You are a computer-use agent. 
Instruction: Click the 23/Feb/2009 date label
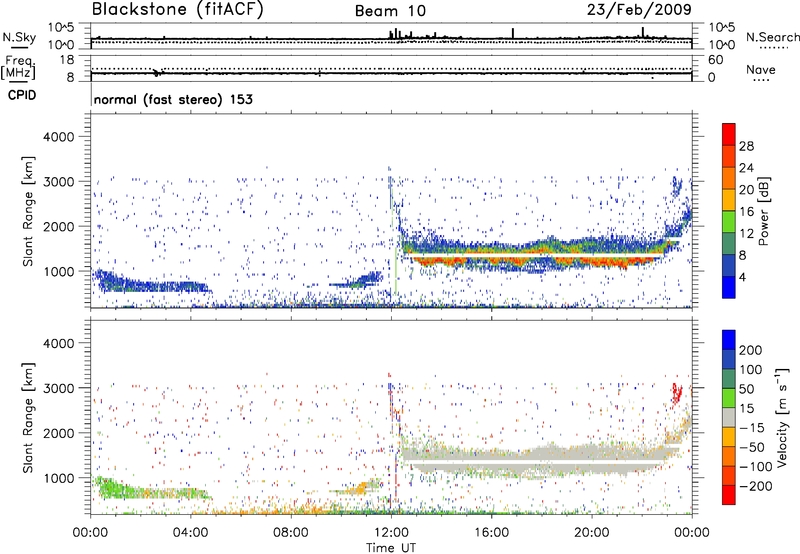coord(639,10)
